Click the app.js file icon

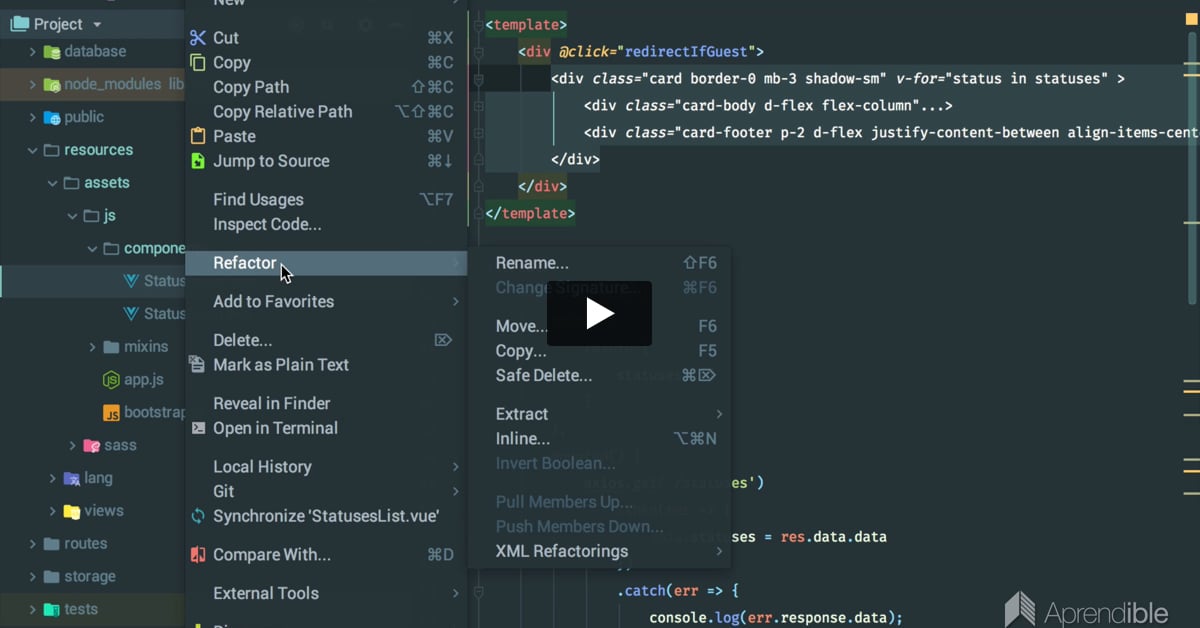(x=112, y=380)
